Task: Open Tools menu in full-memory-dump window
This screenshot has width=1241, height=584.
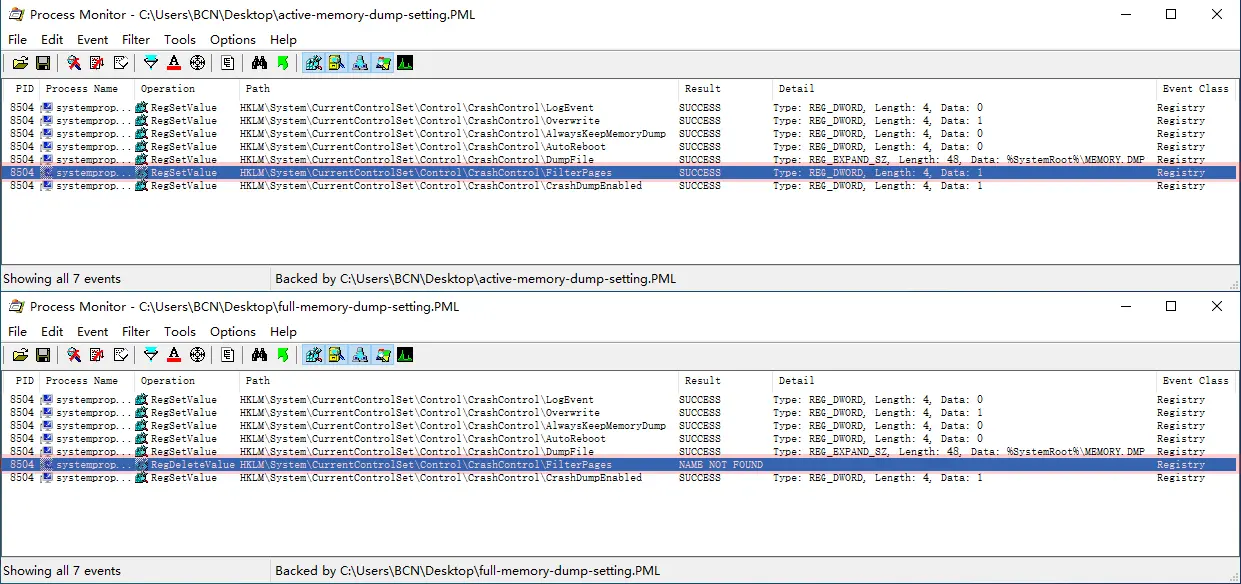Action: coord(180,332)
